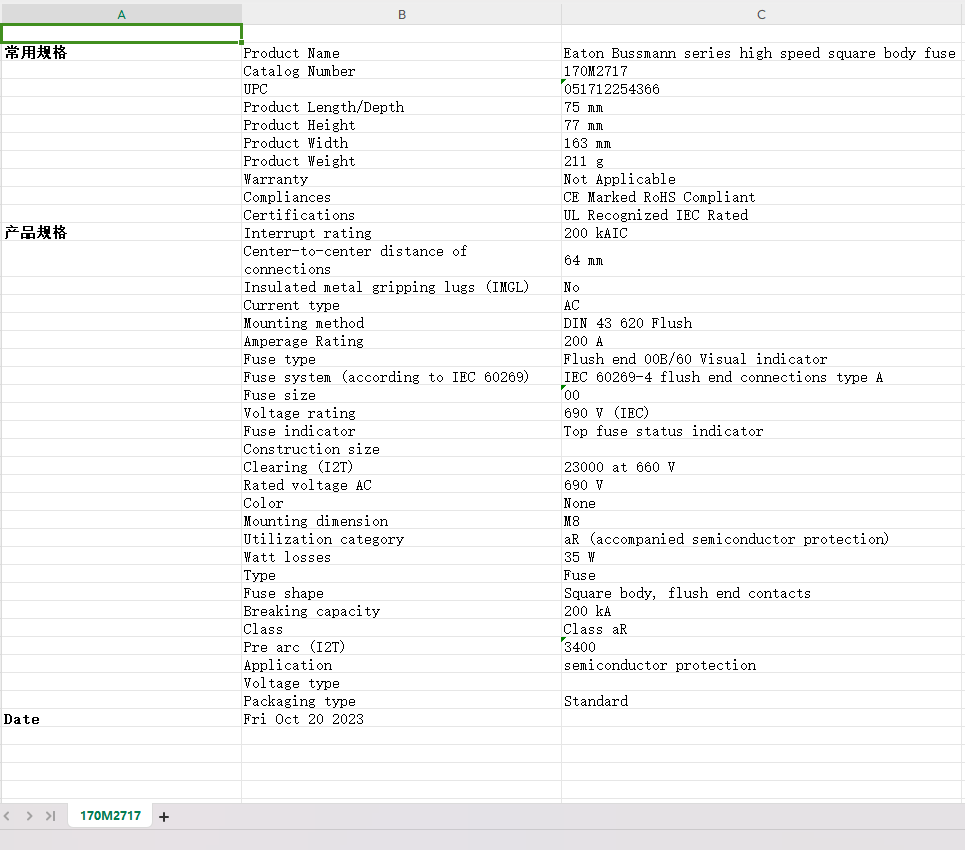The width and height of the screenshot is (965, 850).
Task: Select column A header
Action: click(x=121, y=14)
